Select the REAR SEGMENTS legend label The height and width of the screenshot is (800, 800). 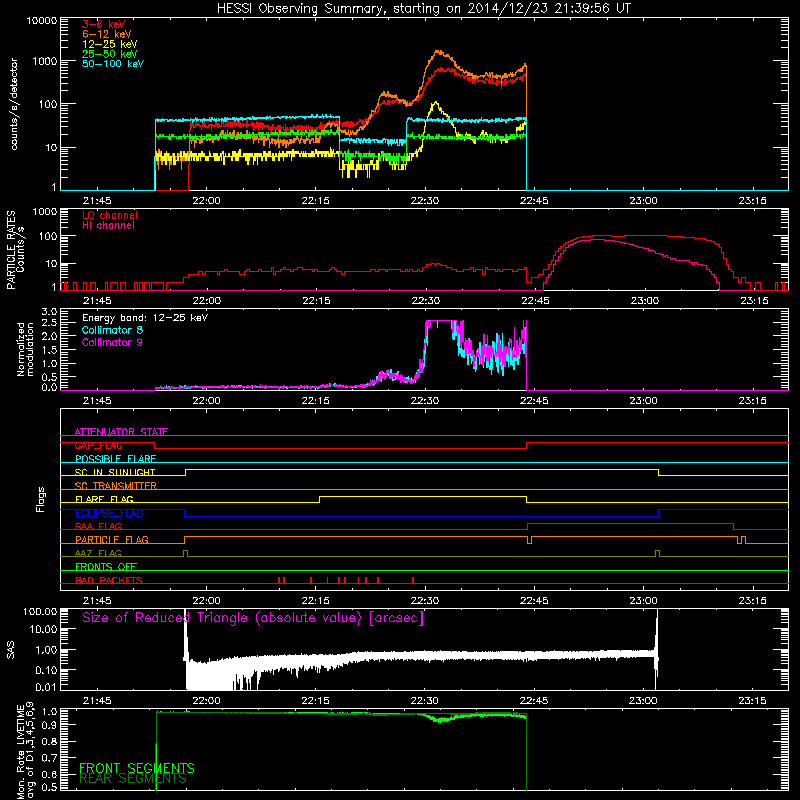click(133, 779)
